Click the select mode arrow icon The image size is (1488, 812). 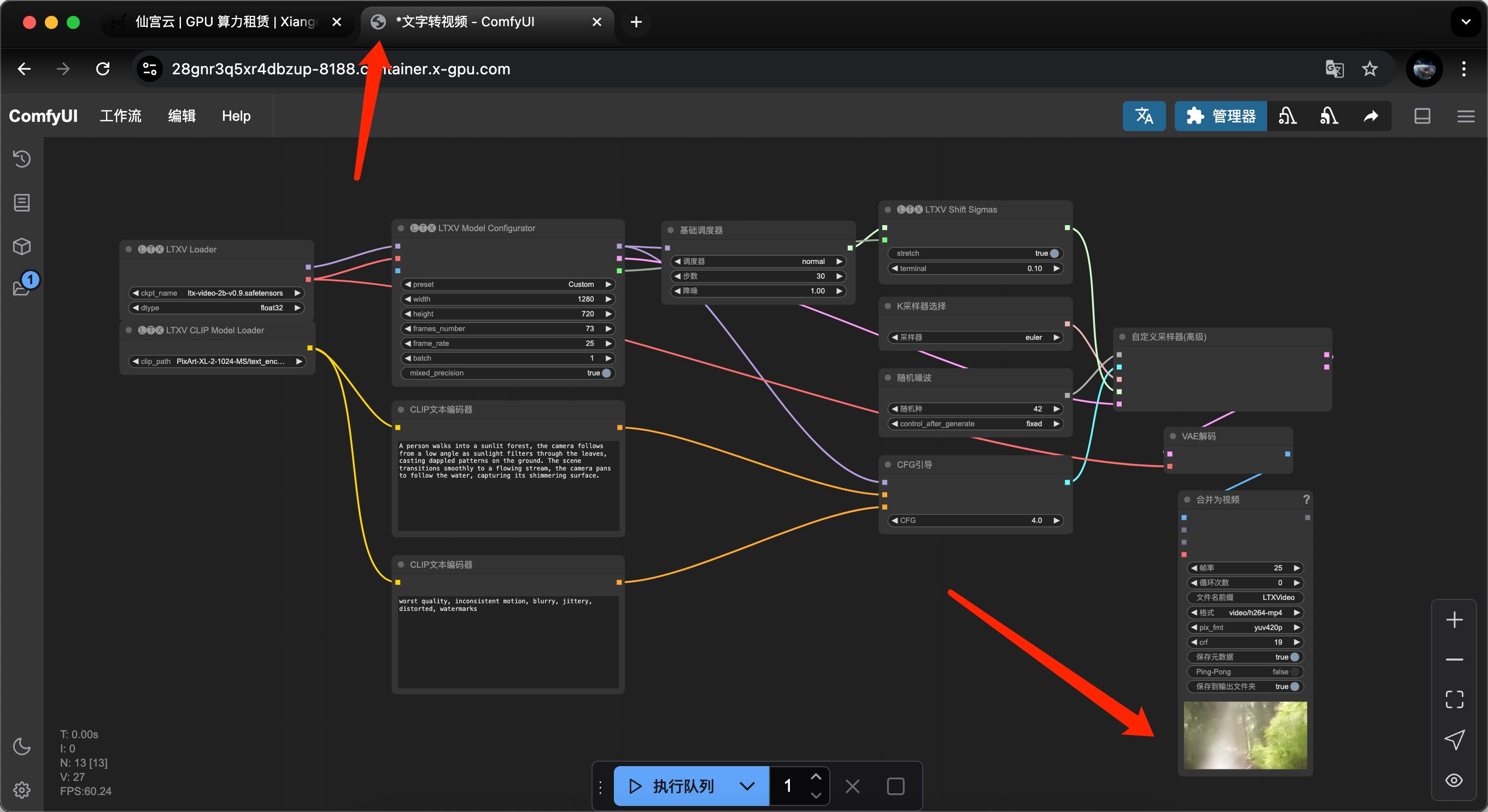[x=1454, y=740]
